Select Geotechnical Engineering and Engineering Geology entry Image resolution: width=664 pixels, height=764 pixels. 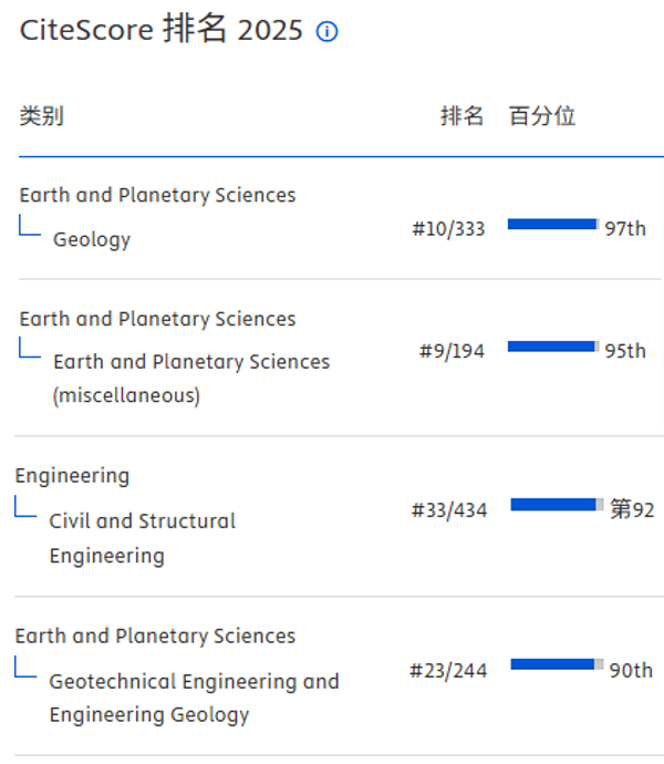(194, 698)
